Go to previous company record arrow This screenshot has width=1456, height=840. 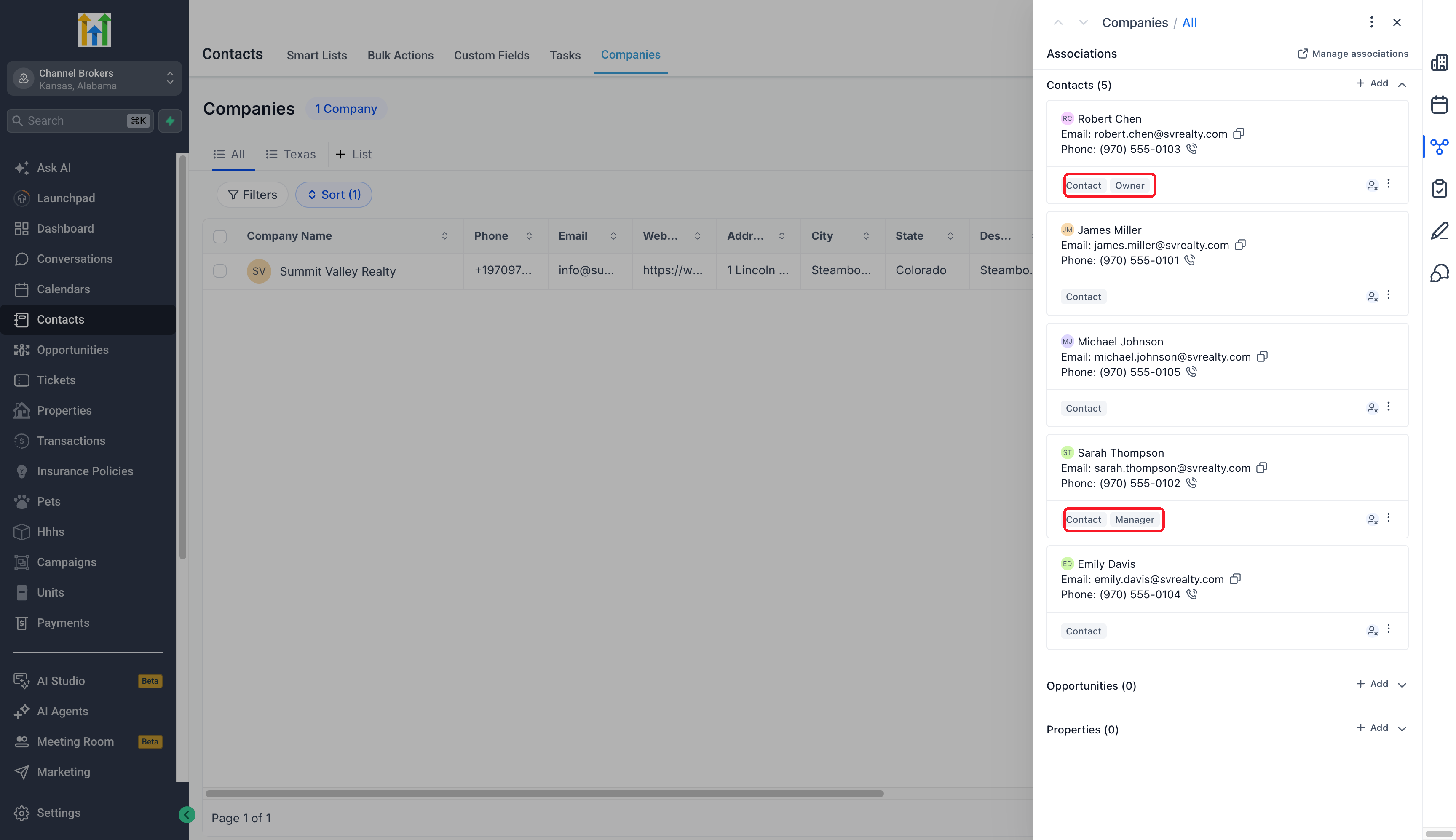1058,22
